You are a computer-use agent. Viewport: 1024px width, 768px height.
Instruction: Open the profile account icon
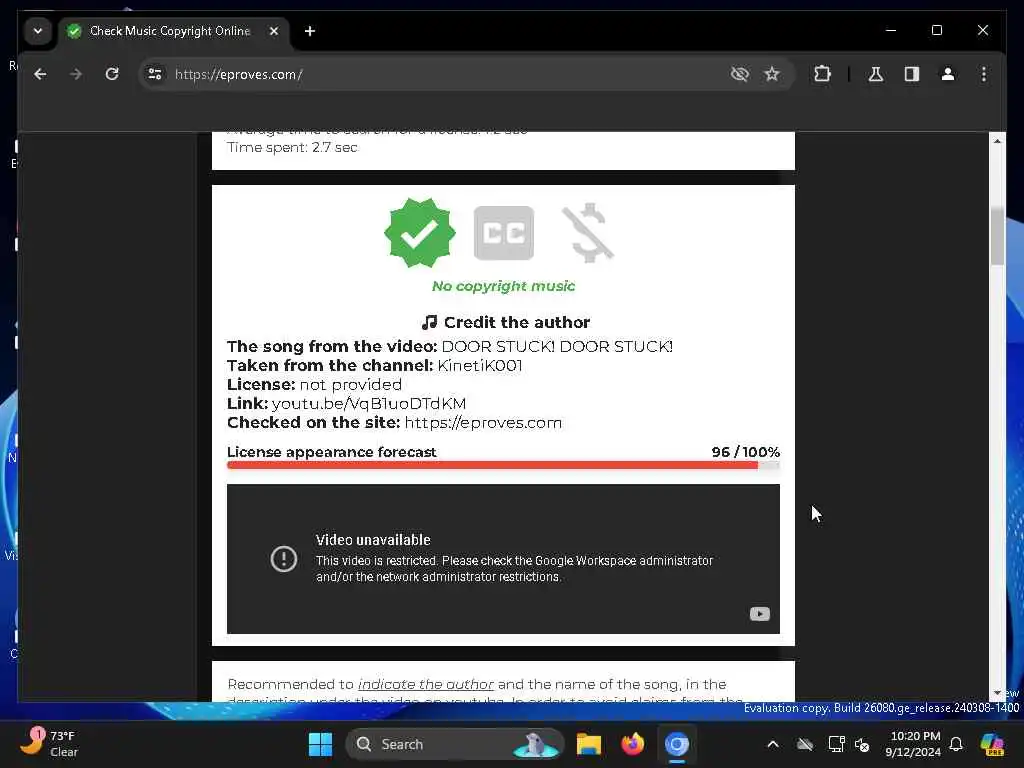point(948,74)
